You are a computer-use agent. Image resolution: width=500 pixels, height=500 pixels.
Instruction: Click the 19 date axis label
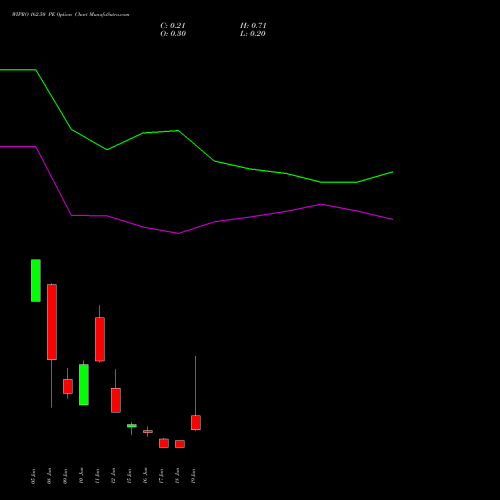coord(193,476)
